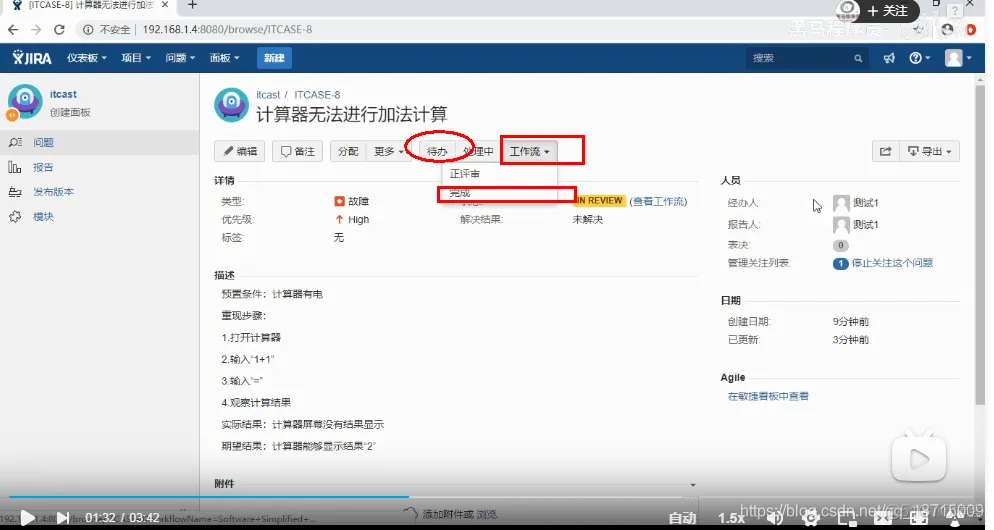Click the browser address bar URL
The height and width of the screenshot is (530, 994).
(x=227, y=29)
